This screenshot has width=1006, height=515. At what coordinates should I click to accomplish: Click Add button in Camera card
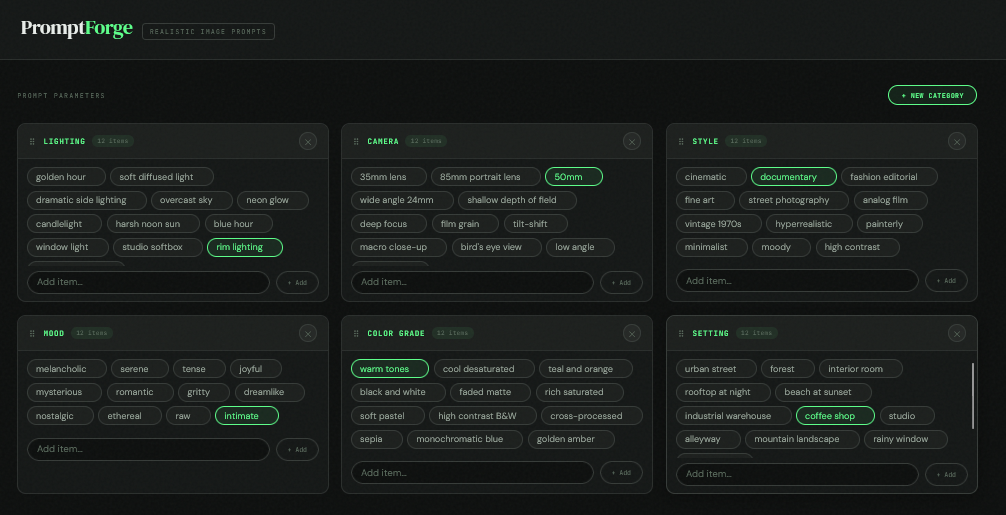click(x=621, y=282)
